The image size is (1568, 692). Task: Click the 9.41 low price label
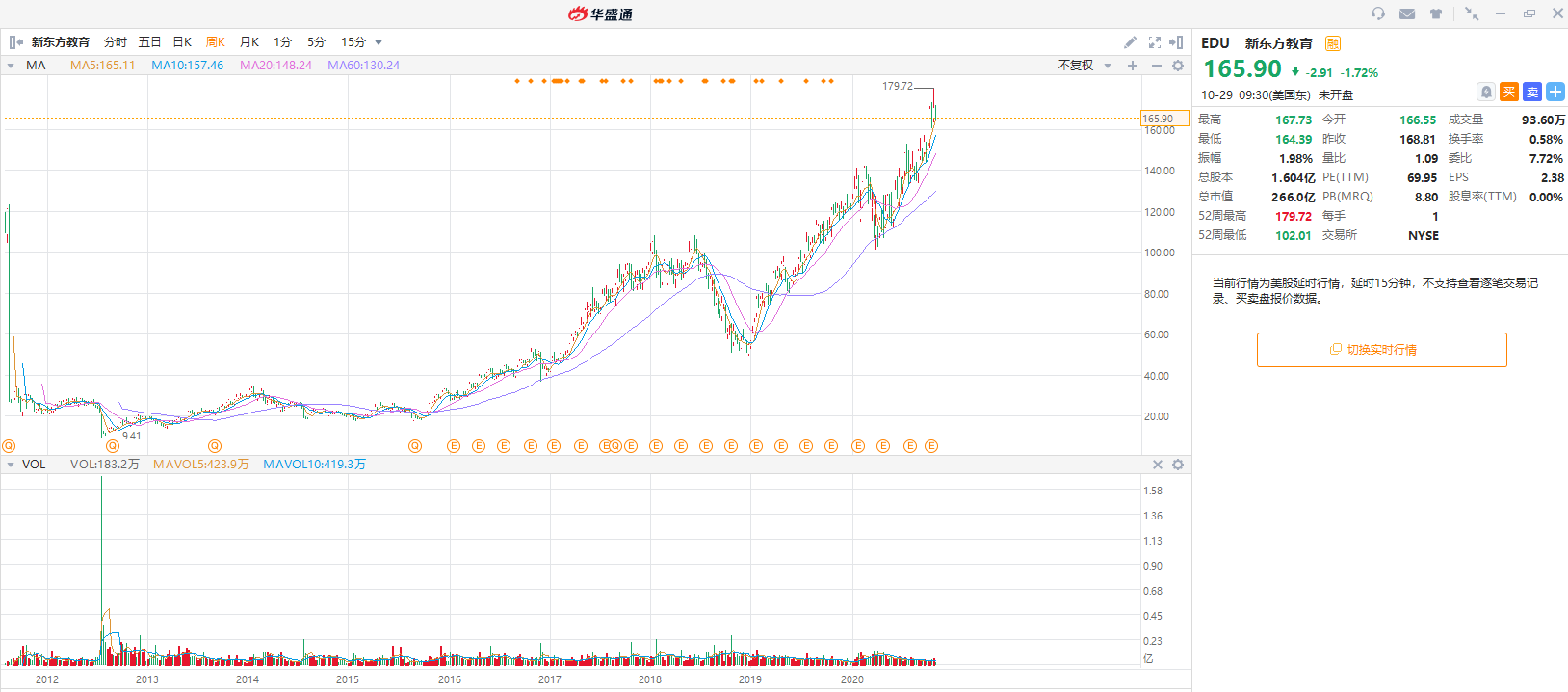132,436
